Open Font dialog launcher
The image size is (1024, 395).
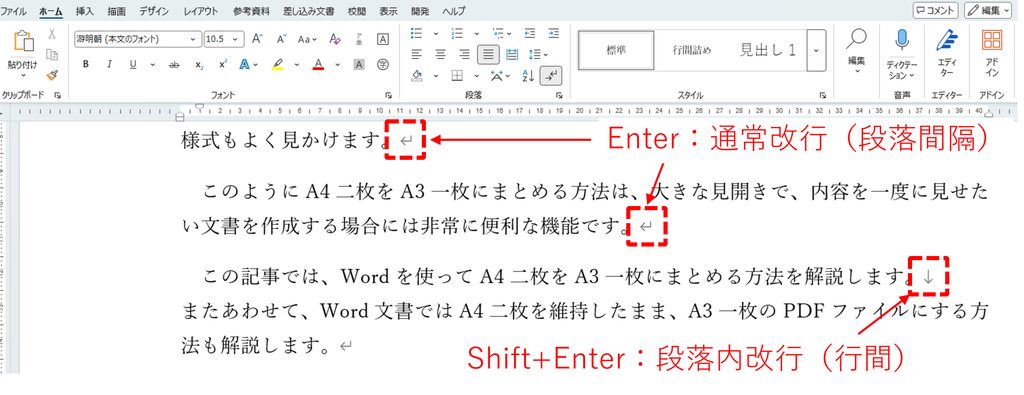tap(388, 95)
